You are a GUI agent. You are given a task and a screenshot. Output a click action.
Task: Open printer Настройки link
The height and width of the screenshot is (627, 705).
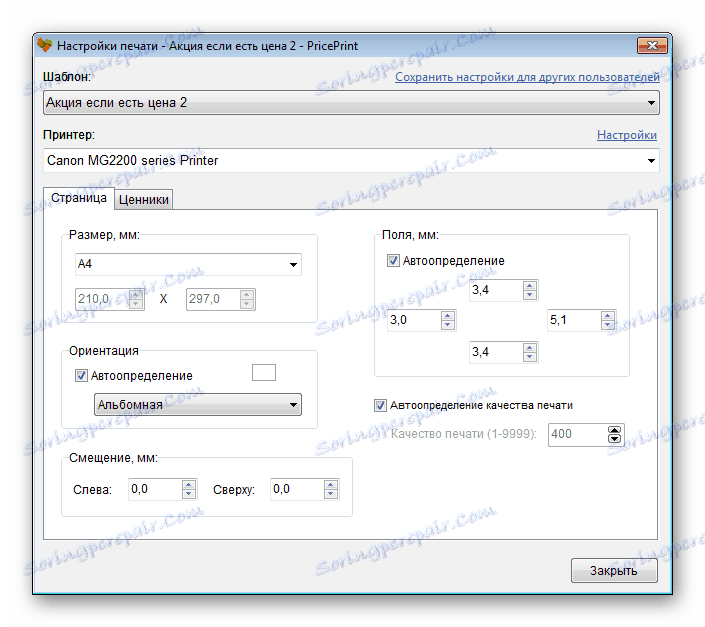coord(627,135)
